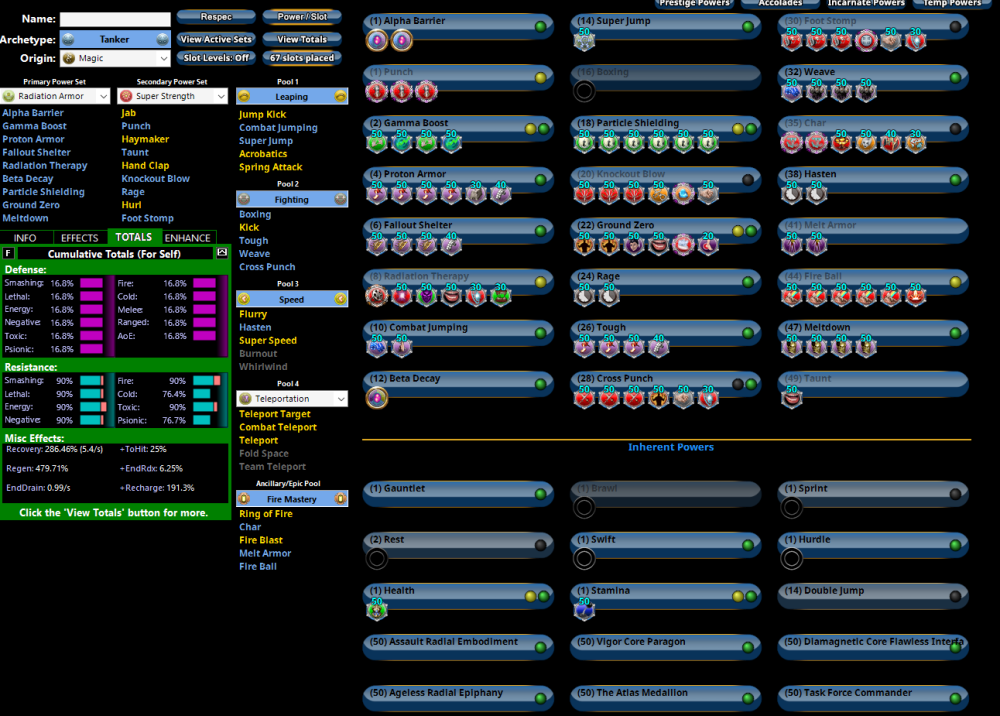Expand the Primary Power Set Radiation Armor dropdown
Image resolution: width=1000 pixels, height=716 pixels.
click(x=56, y=96)
